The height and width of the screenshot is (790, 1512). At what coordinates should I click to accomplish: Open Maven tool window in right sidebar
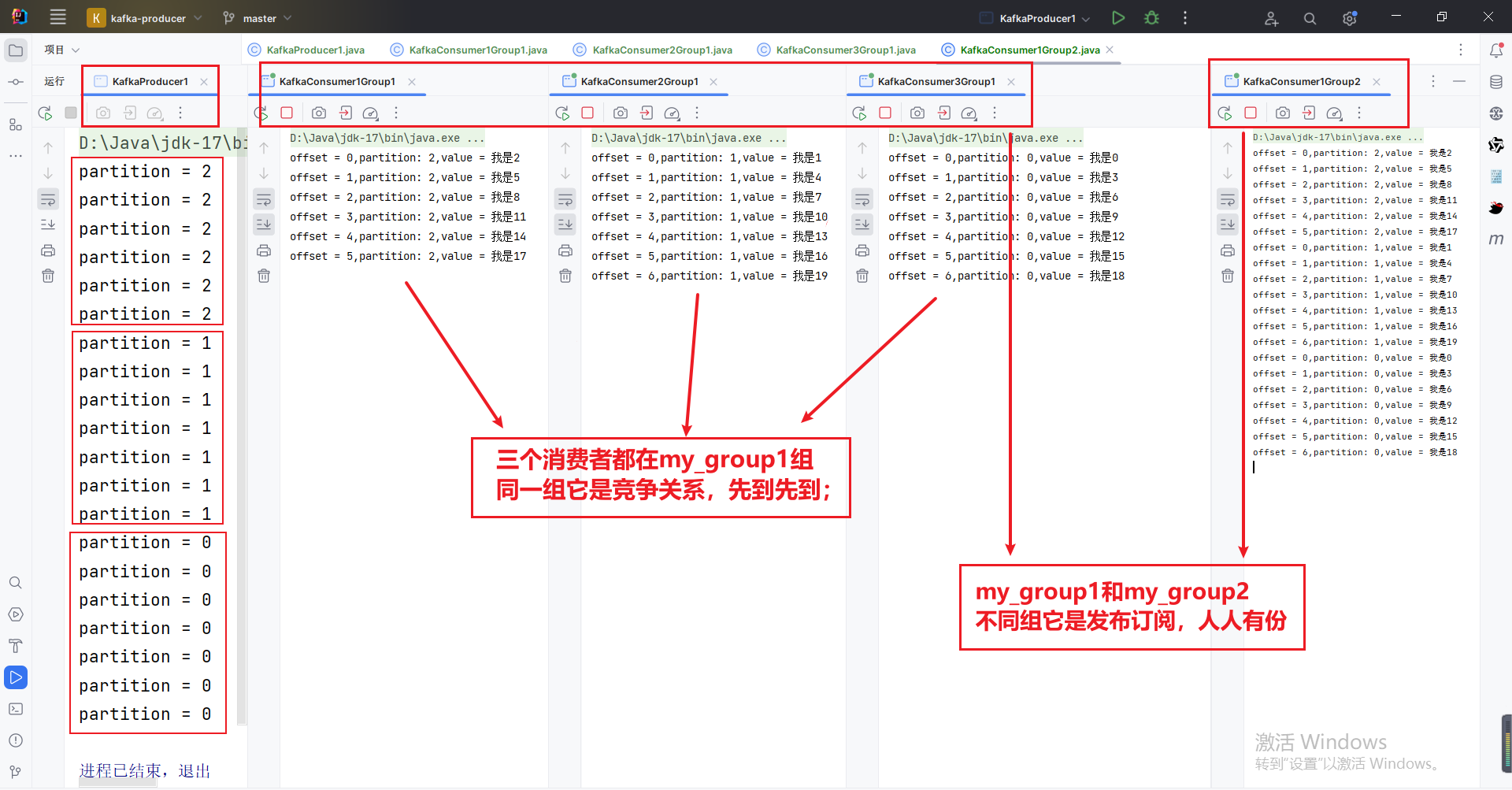(x=1496, y=239)
